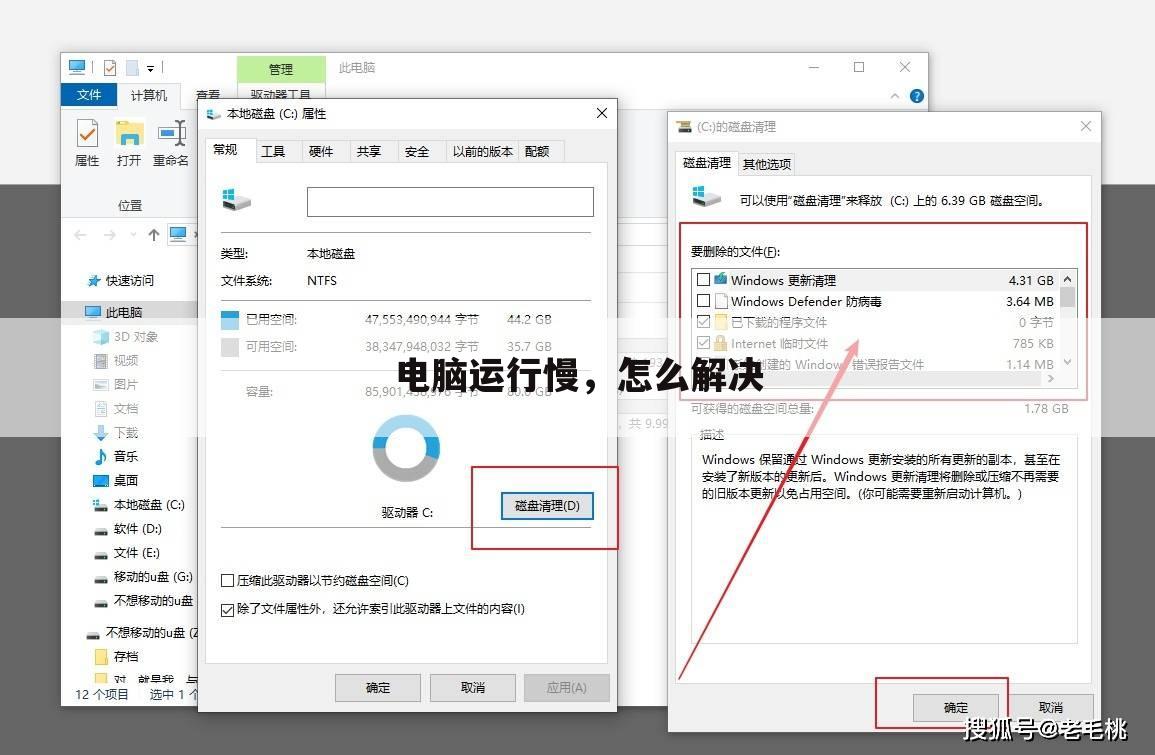1155x755 pixels.
Task: Switch to the 安全 tab
Action: pos(417,151)
